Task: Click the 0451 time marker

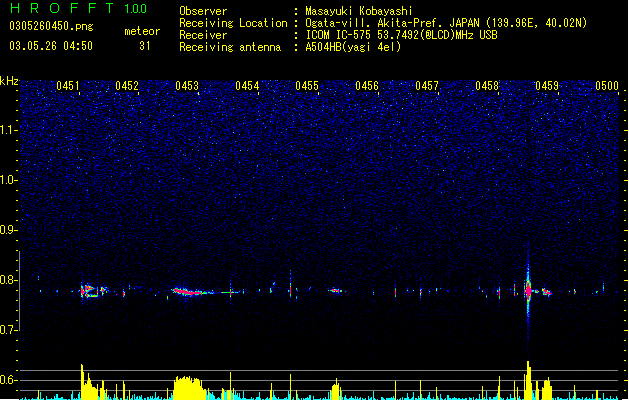Action: coord(68,86)
